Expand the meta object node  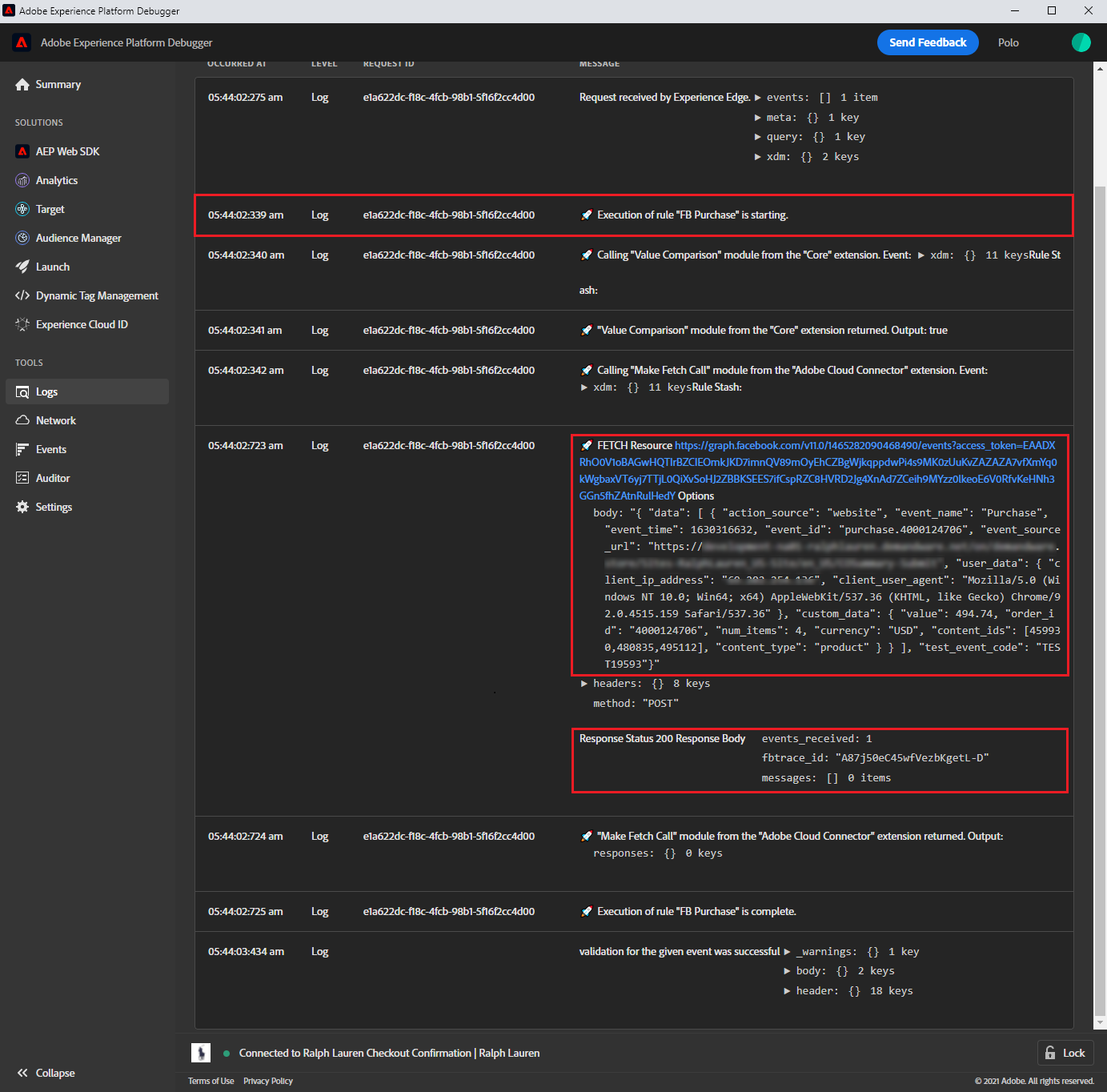point(758,118)
